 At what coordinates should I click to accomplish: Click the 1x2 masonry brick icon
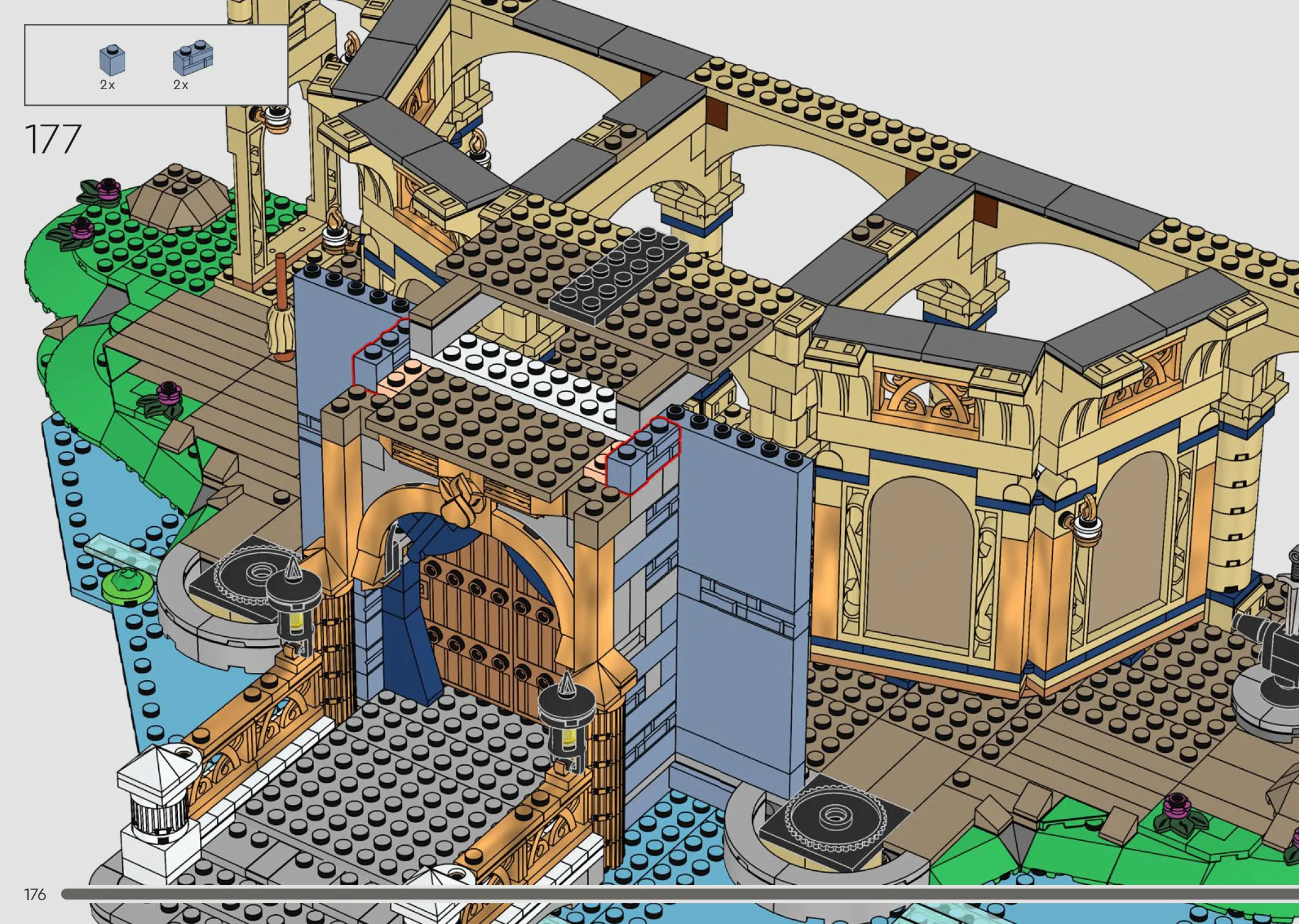pyautogui.click(x=193, y=59)
